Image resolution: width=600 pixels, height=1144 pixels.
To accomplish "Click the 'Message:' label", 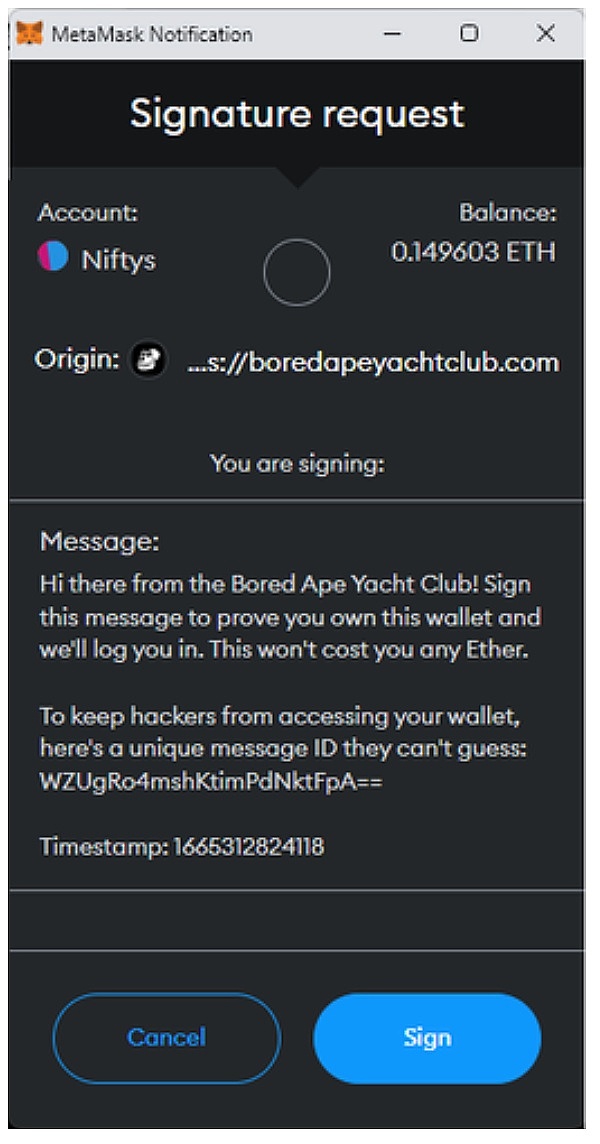I will click(x=99, y=541).
